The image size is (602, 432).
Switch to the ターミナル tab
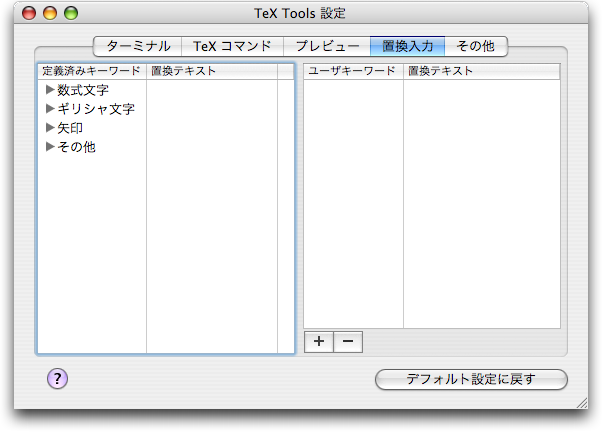pos(137,46)
